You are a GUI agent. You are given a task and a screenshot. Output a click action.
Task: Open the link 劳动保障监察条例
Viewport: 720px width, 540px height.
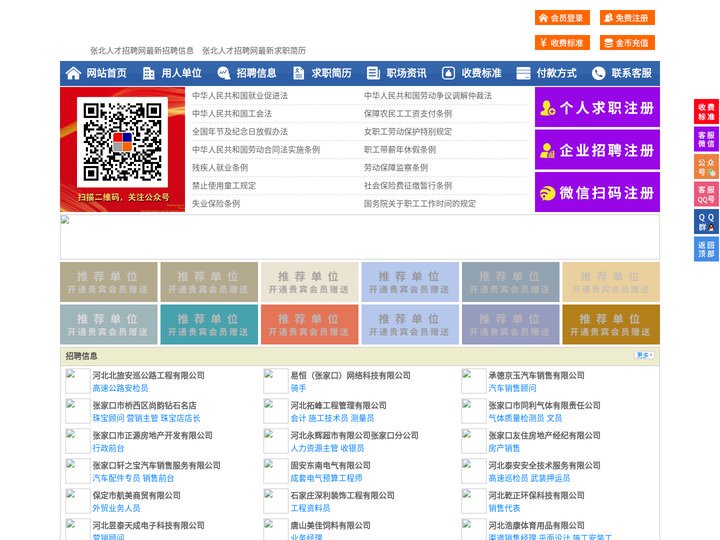(396, 168)
